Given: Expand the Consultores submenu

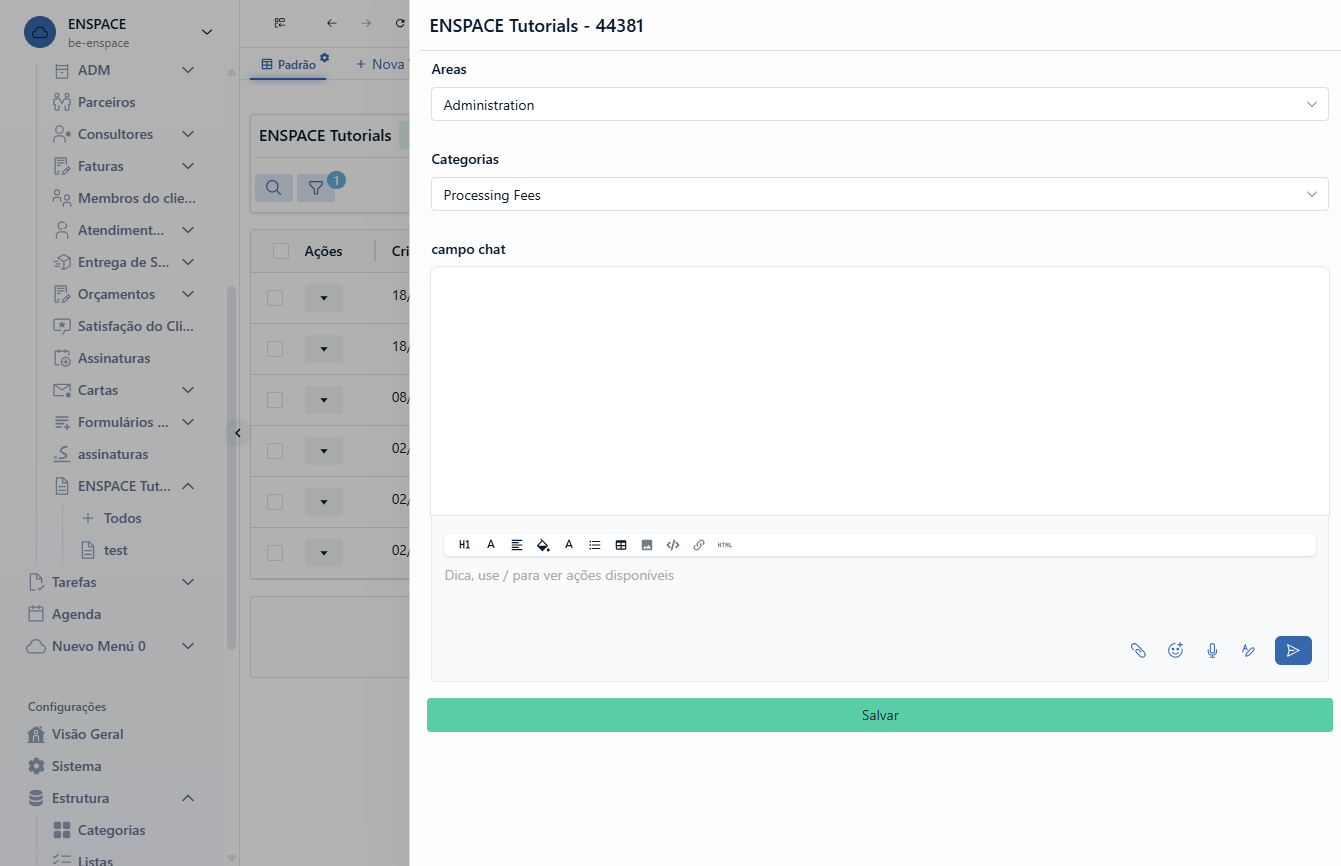Looking at the screenshot, I should pos(188,134).
